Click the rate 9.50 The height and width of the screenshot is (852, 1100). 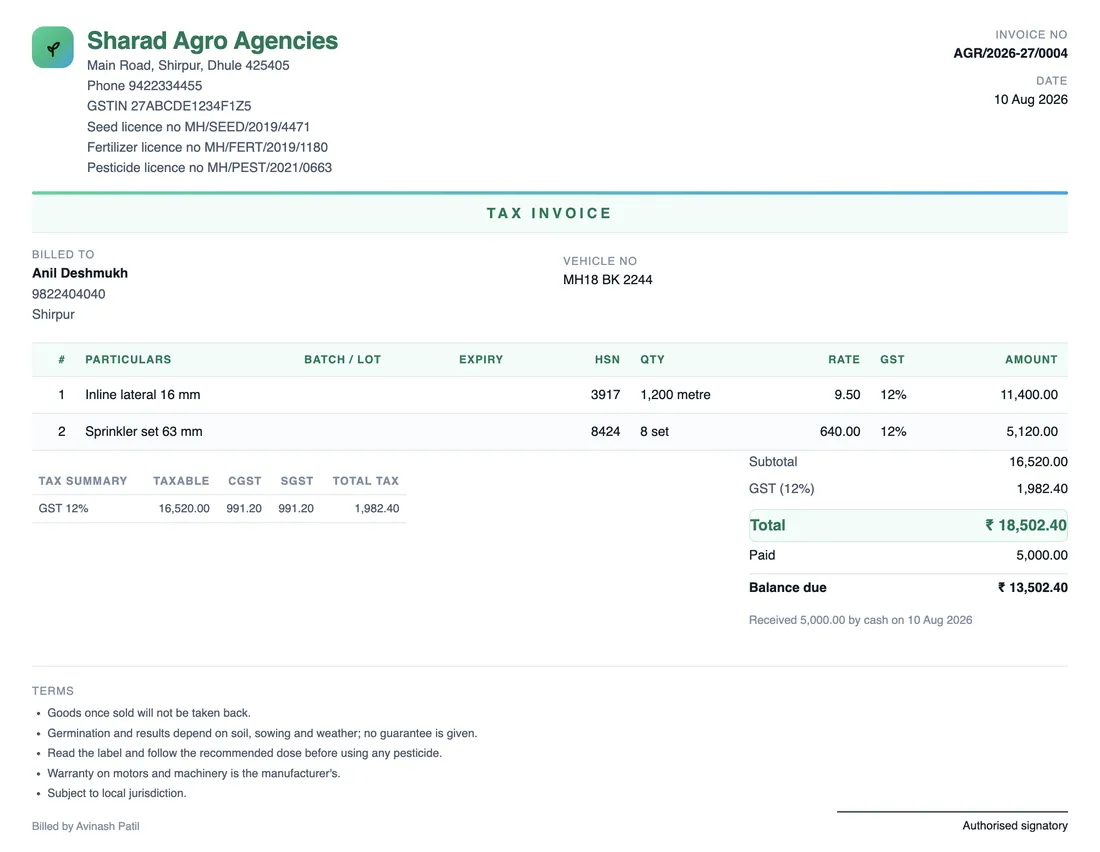click(x=847, y=394)
